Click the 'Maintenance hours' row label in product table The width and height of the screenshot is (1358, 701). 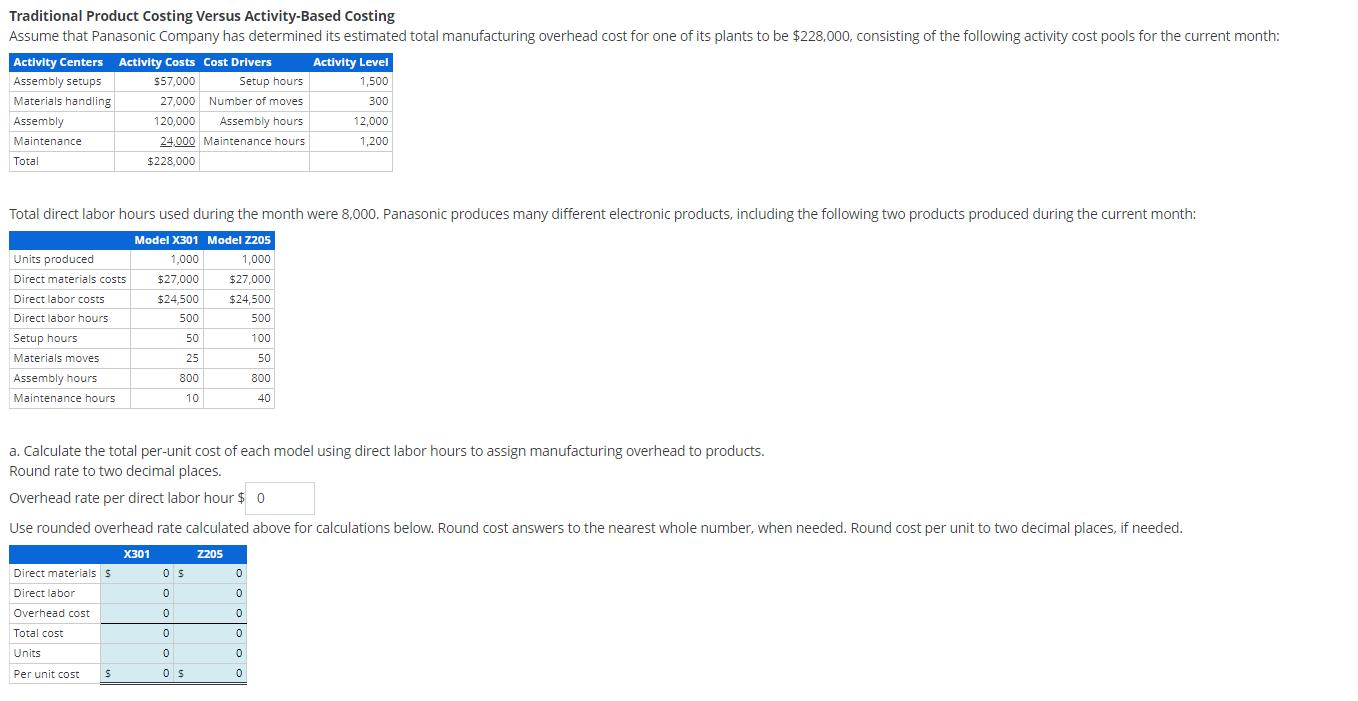coord(64,398)
